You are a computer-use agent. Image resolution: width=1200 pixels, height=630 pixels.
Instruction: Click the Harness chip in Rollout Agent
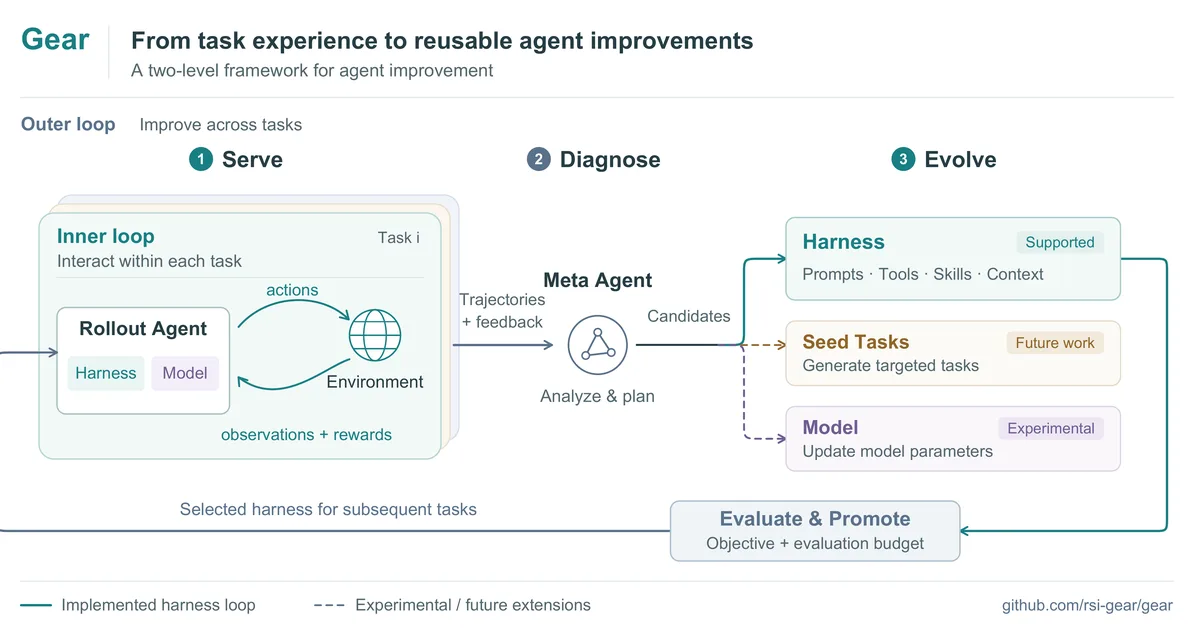pos(106,373)
